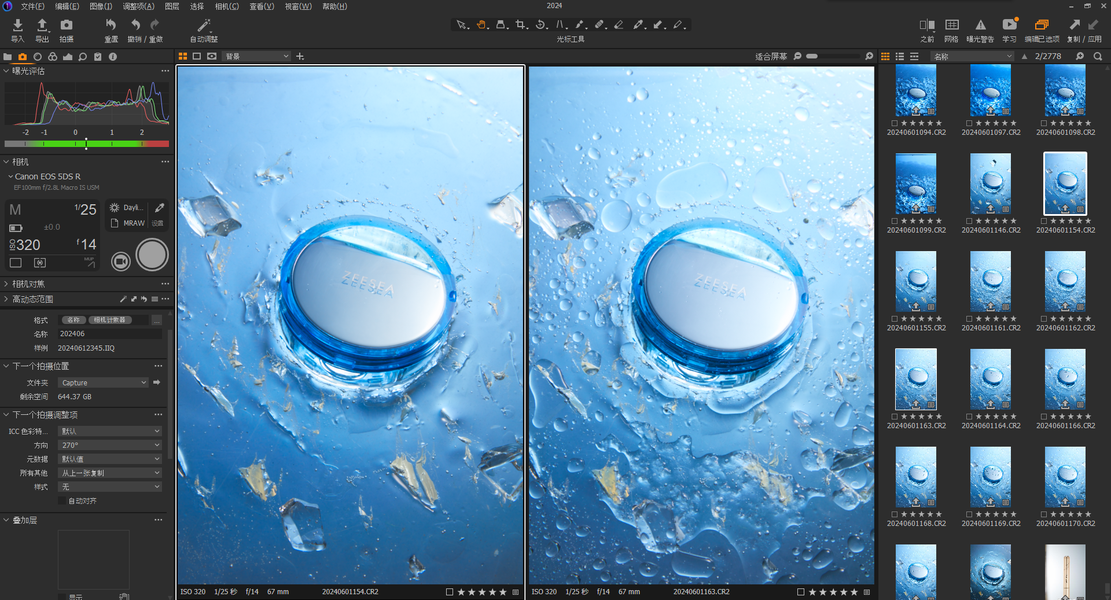The height and width of the screenshot is (600, 1111).
Task: Open the 文件(F) menu
Action: tap(33, 6)
